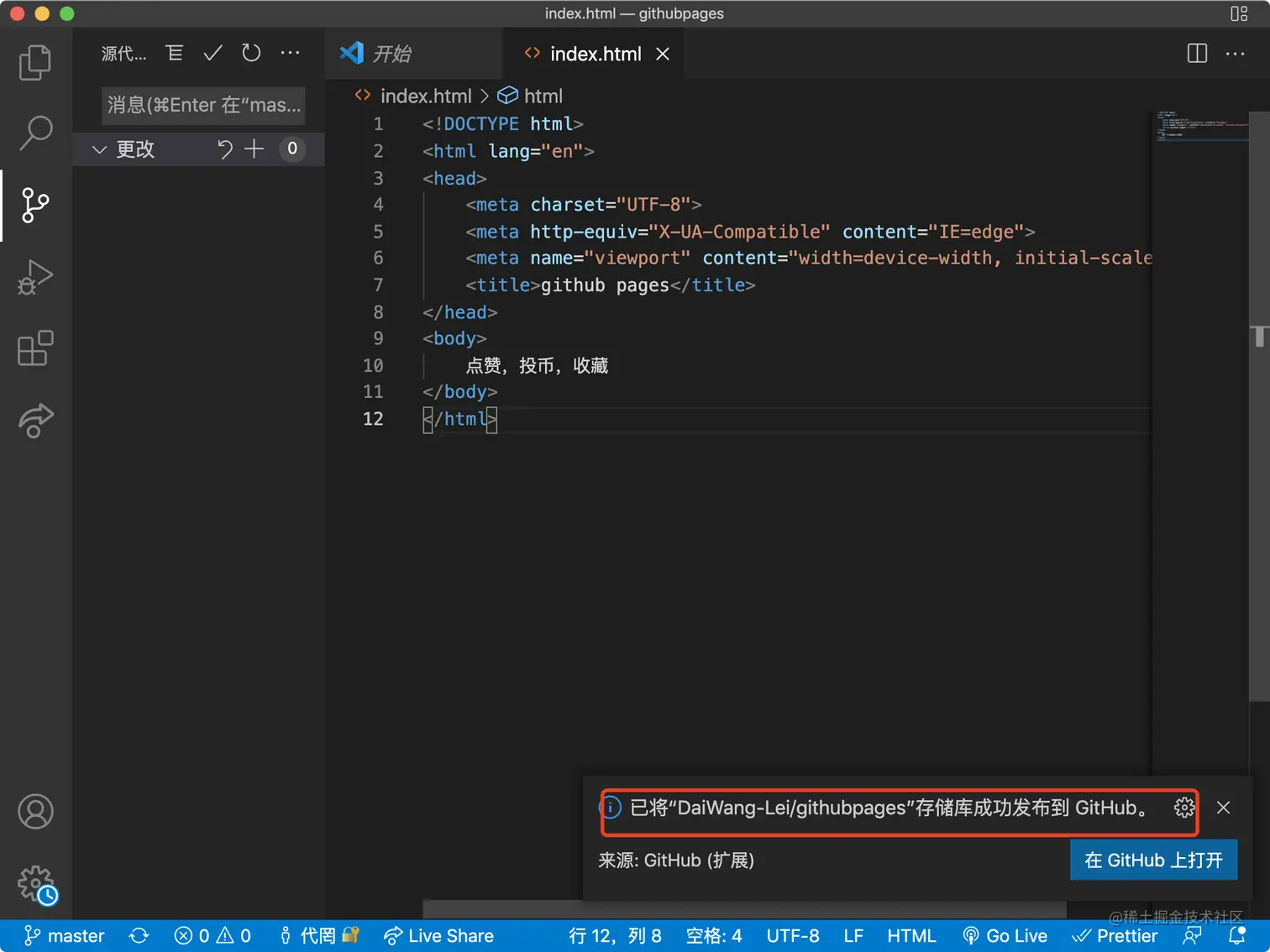Open the Extensions view
The height and width of the screenshot is (952, 1270).
coord(35,348)
